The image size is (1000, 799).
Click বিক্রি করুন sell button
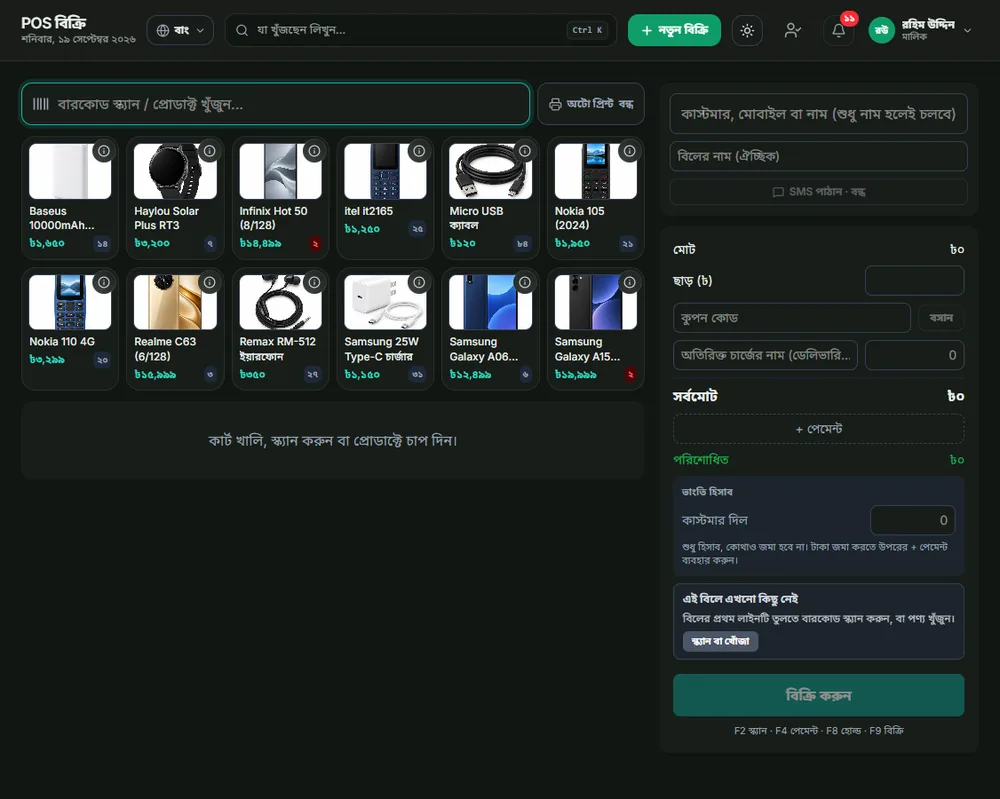coord(818,695)
